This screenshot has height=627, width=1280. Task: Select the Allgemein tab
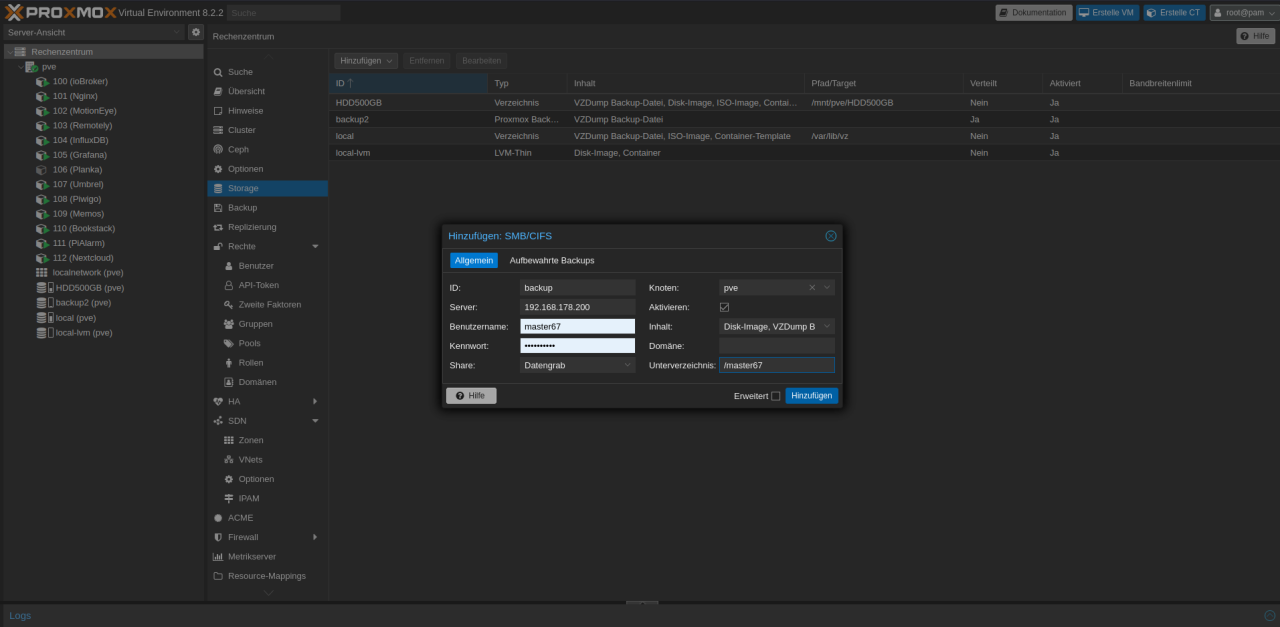coord(474,260)
